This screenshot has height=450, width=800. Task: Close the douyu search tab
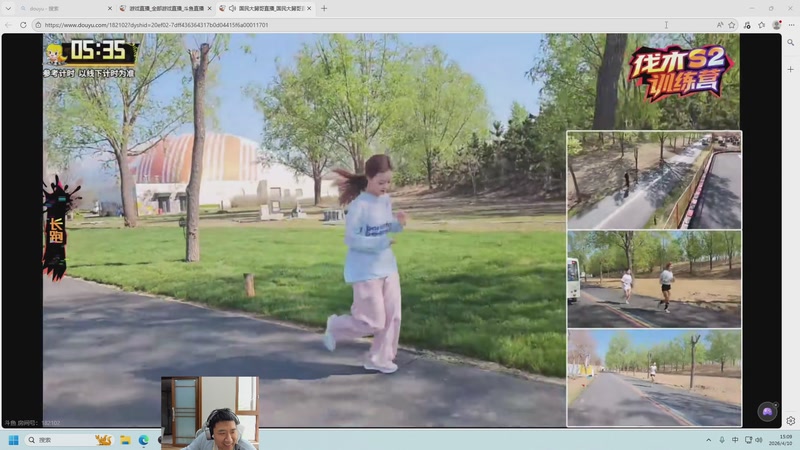pos(110,8)
